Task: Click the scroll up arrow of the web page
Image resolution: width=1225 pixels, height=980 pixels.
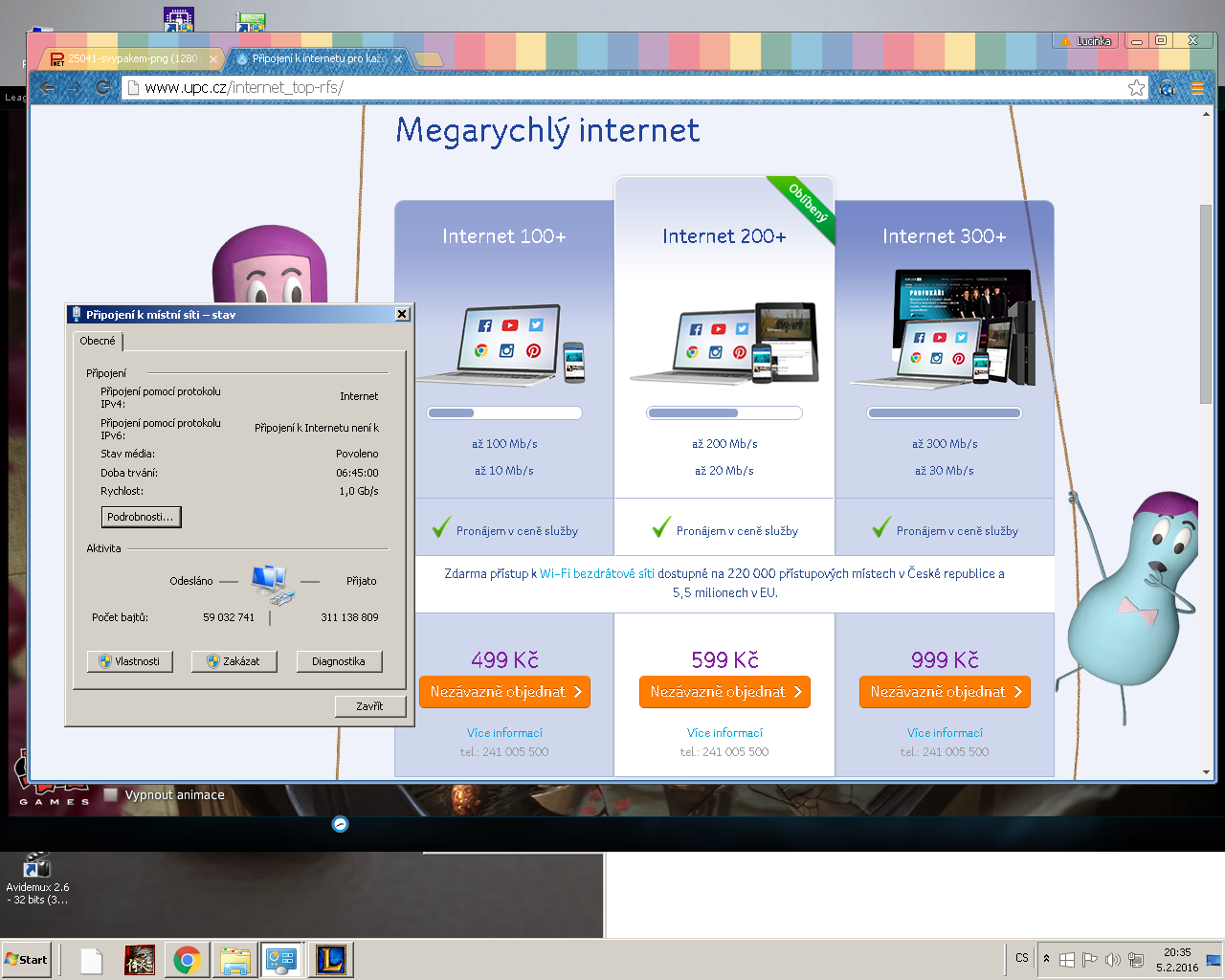Action: 1206,115
